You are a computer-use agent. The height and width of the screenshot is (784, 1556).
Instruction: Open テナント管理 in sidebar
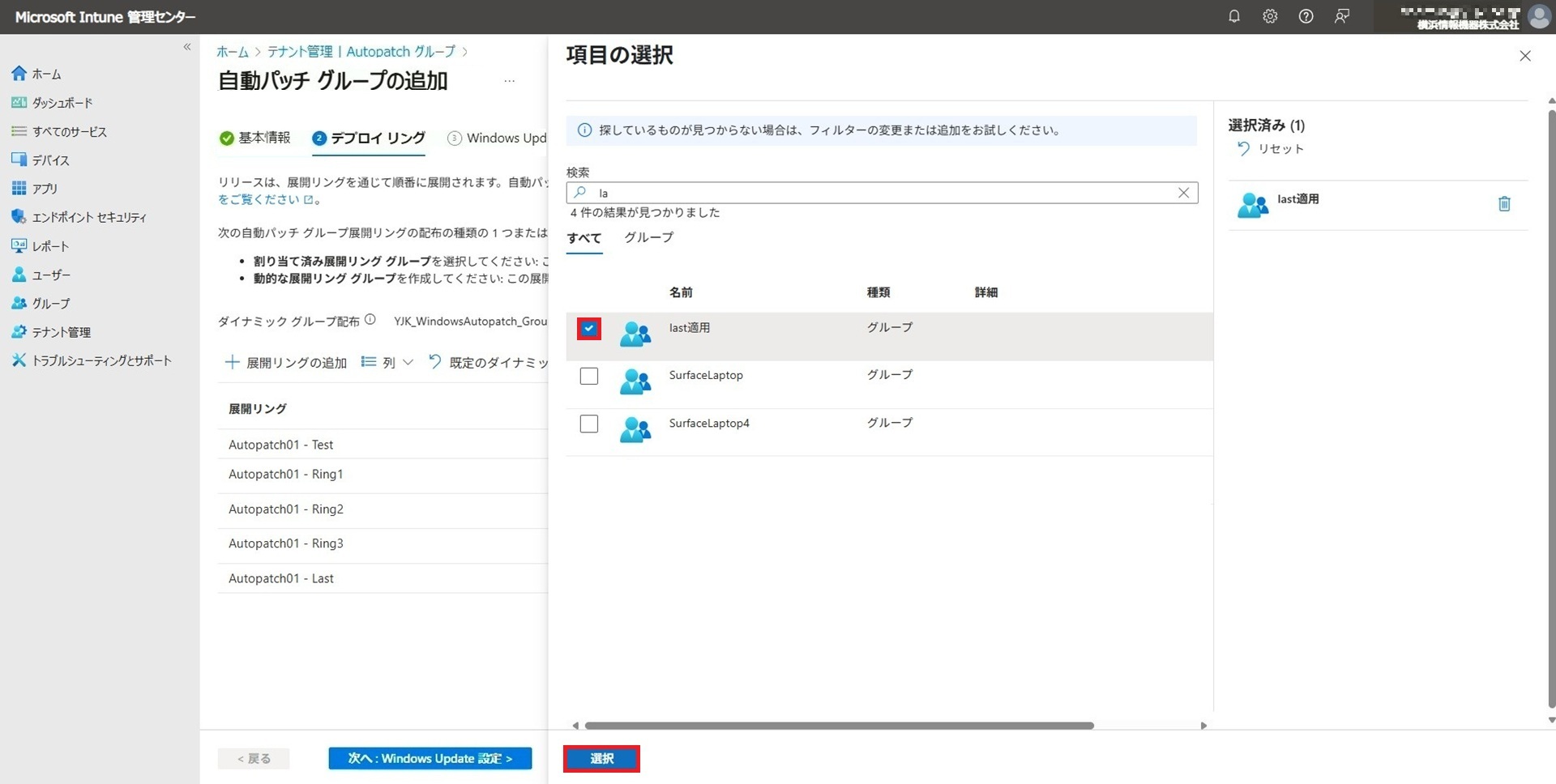point(51,332)
